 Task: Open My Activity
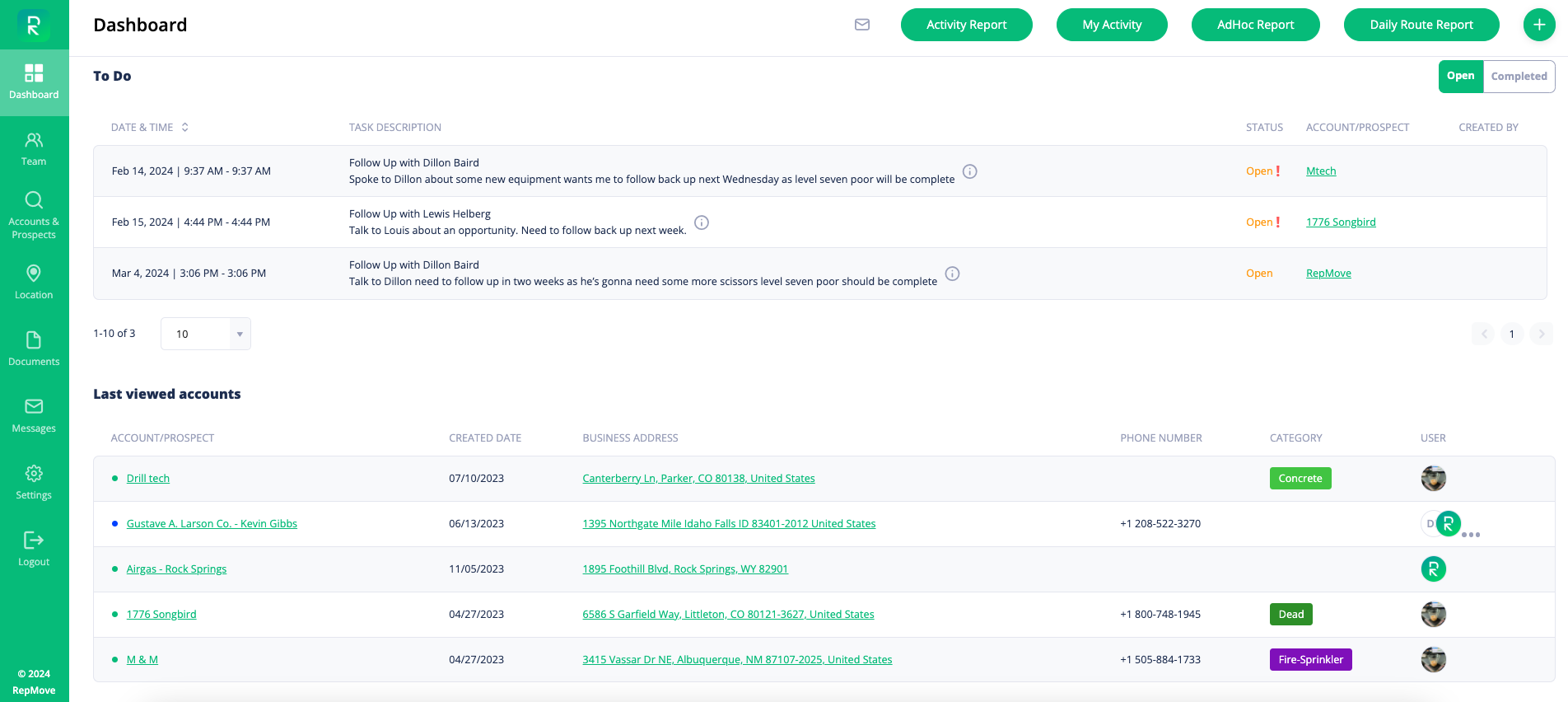click(1112, 25)
